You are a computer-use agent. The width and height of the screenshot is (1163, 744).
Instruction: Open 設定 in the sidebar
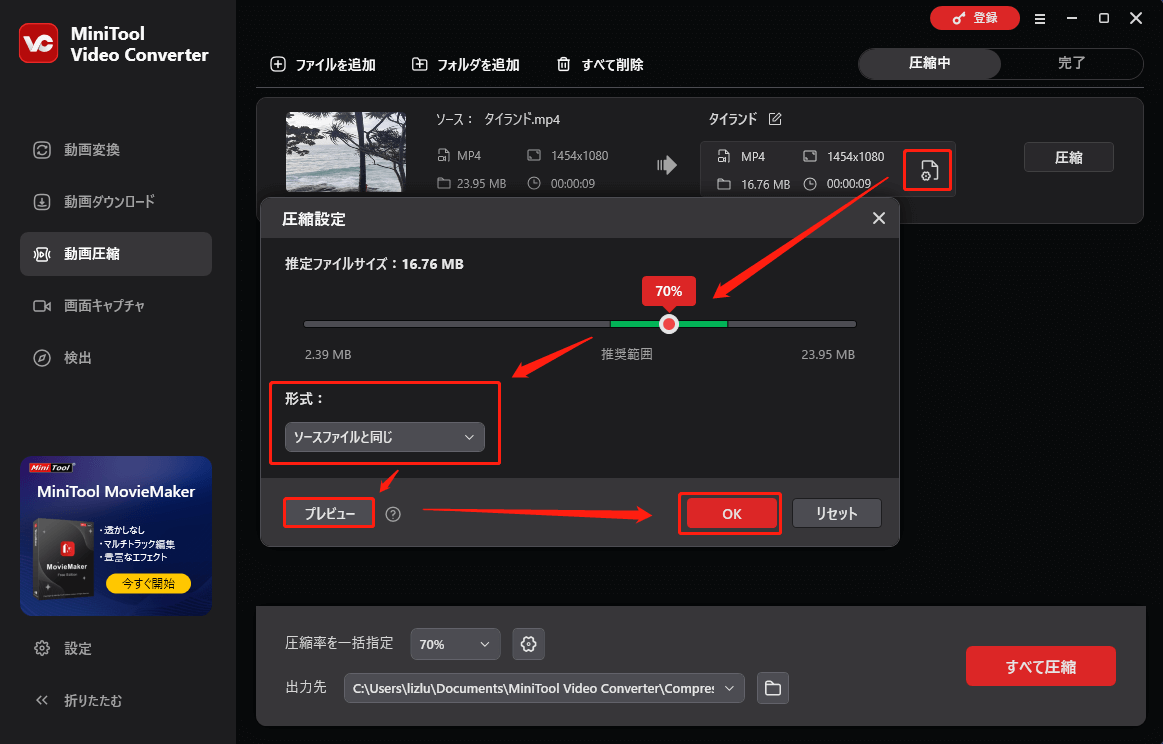point(116,648)
